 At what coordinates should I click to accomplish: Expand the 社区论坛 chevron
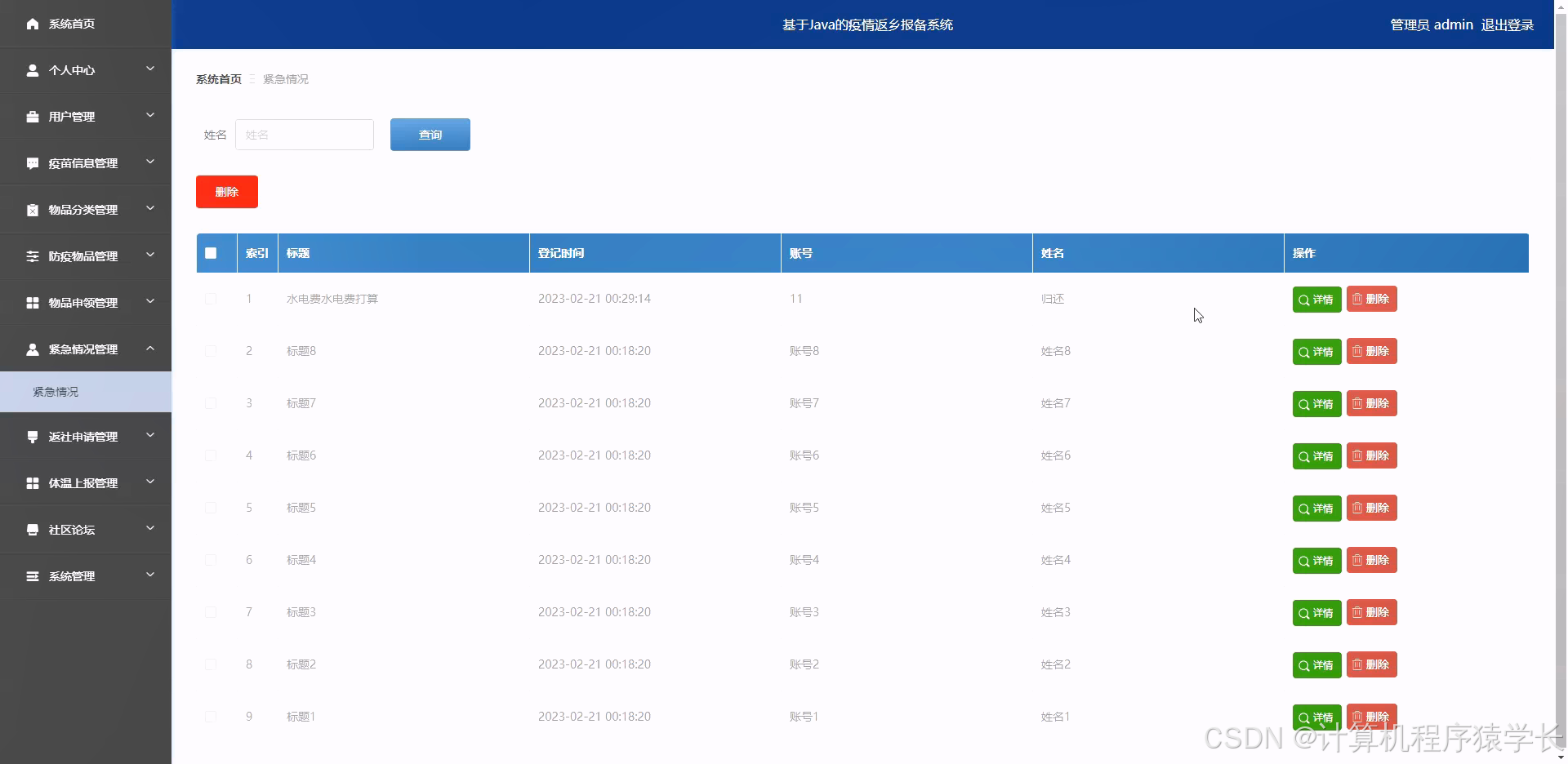[x=150, y=528]
